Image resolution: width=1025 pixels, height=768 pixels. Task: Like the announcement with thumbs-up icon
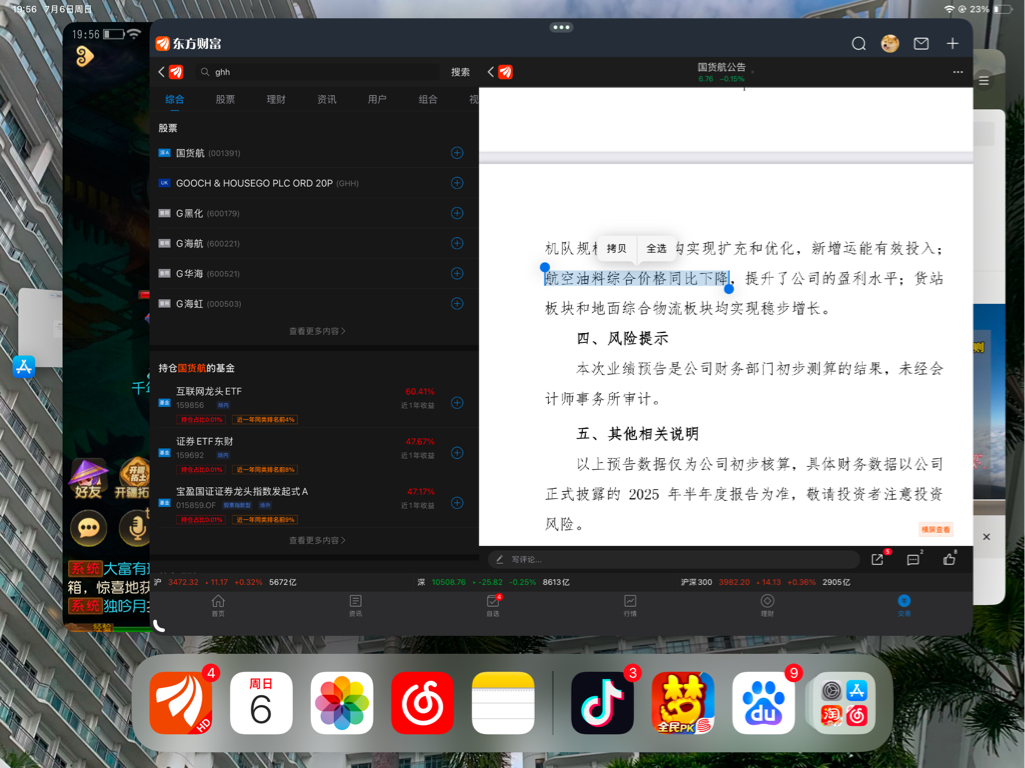[x=949, y=559]
